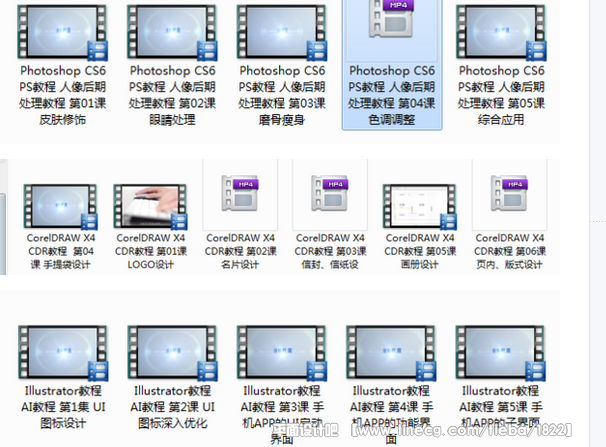Image resolution: width=606 pixels, height=447 pixels.
Task: Select Photoshop CS6 第05课 综合应用 video icon
Action: pyautogui.click(x=501, y=32)
